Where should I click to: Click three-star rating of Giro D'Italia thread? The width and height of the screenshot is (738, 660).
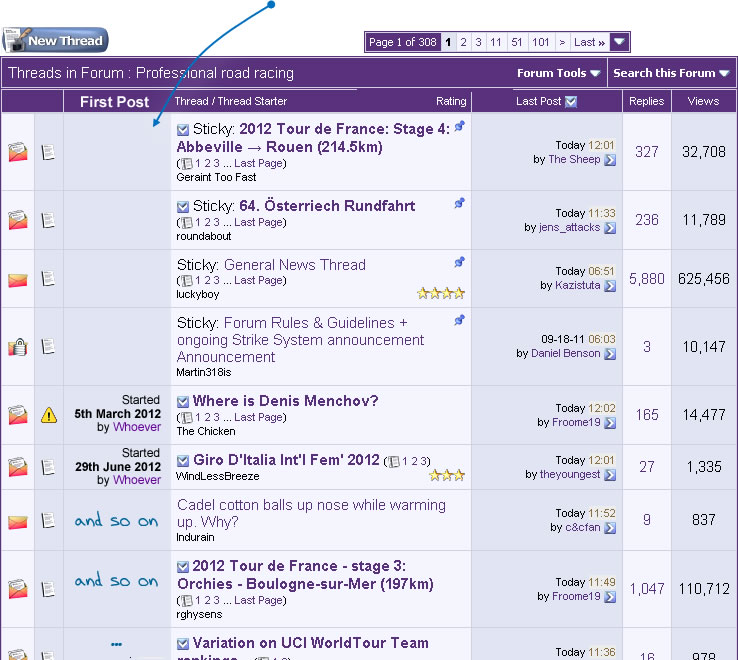[447, 475]
